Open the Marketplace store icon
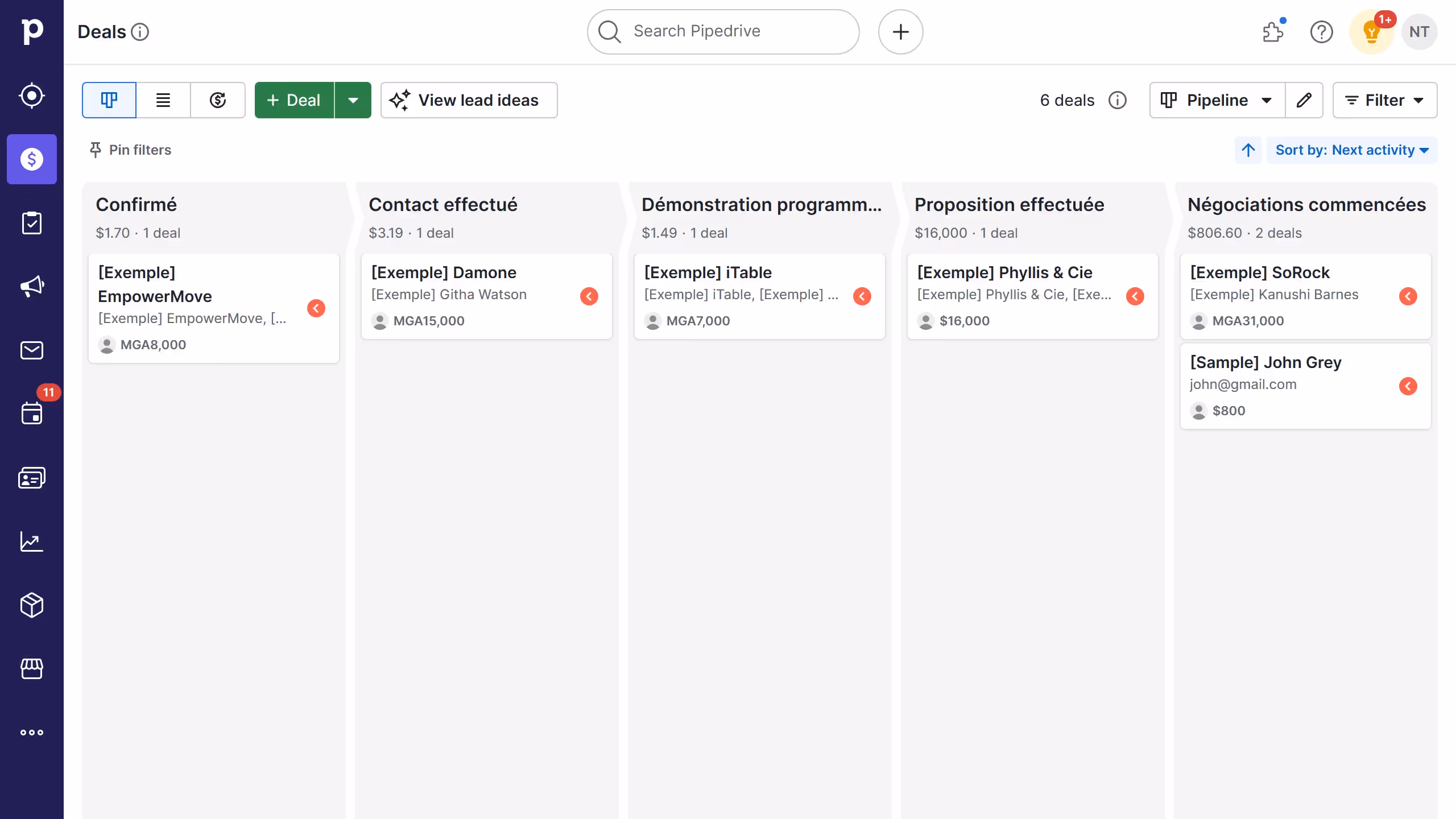 coord(31,669)
